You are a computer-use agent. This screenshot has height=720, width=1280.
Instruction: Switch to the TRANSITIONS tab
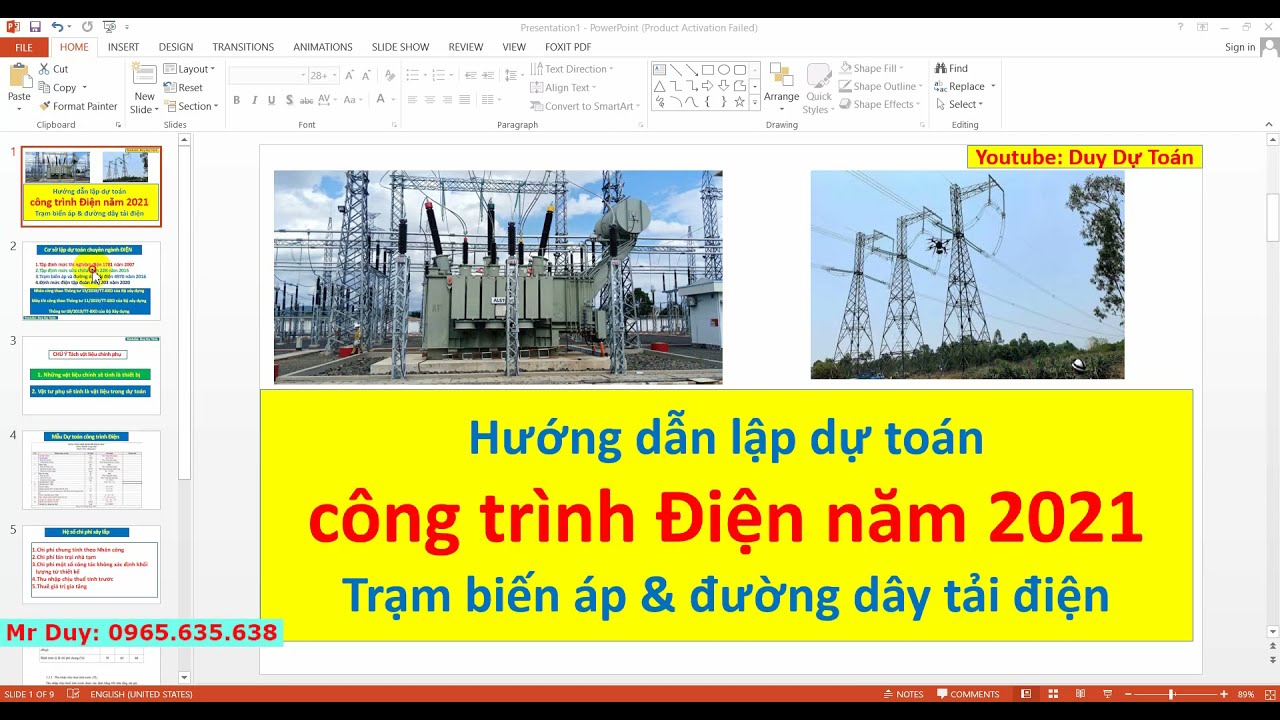click(243, 47)
